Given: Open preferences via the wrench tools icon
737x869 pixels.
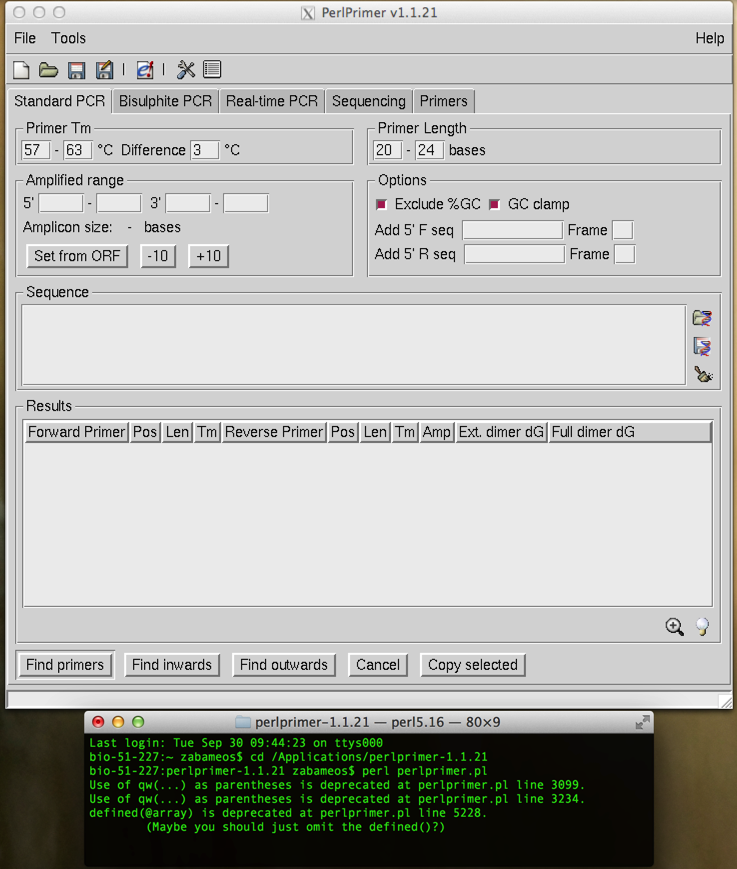Looking at the screenshot, I should pyautogui.click(x=186, y=70).
